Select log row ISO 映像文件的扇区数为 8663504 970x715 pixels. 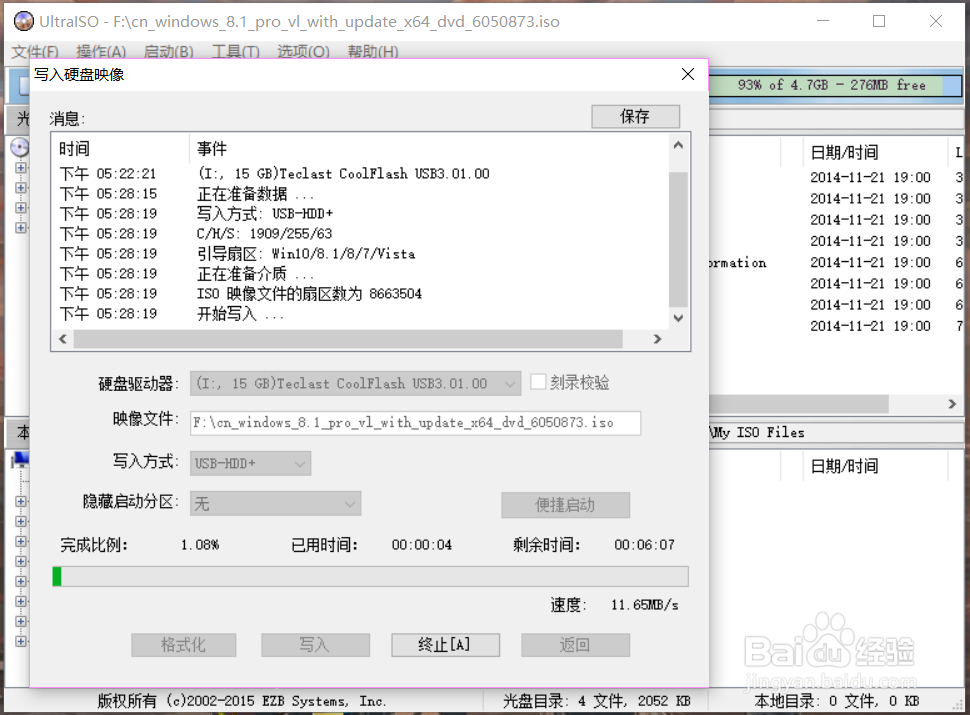point(362,293)
